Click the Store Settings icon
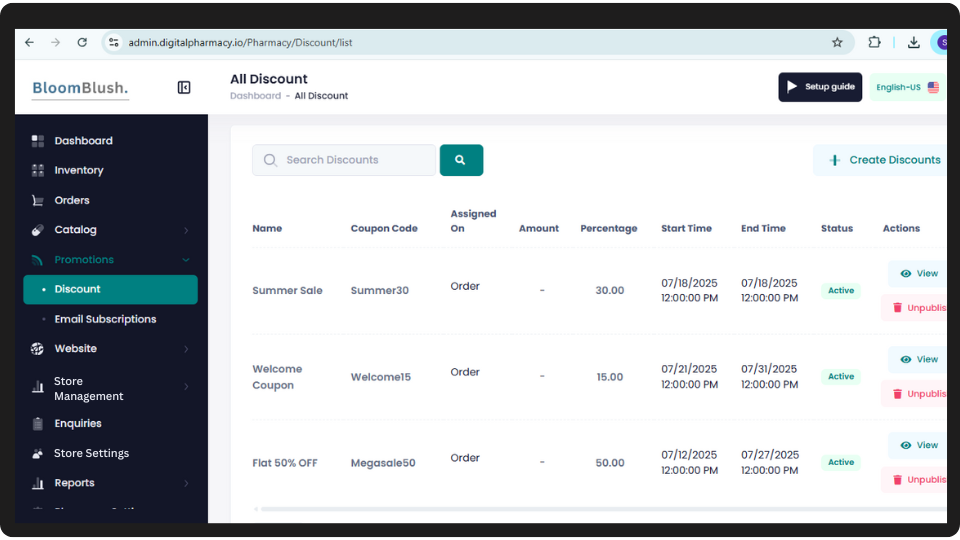Viewport: 960px width, 540px height. coord(37,453)
